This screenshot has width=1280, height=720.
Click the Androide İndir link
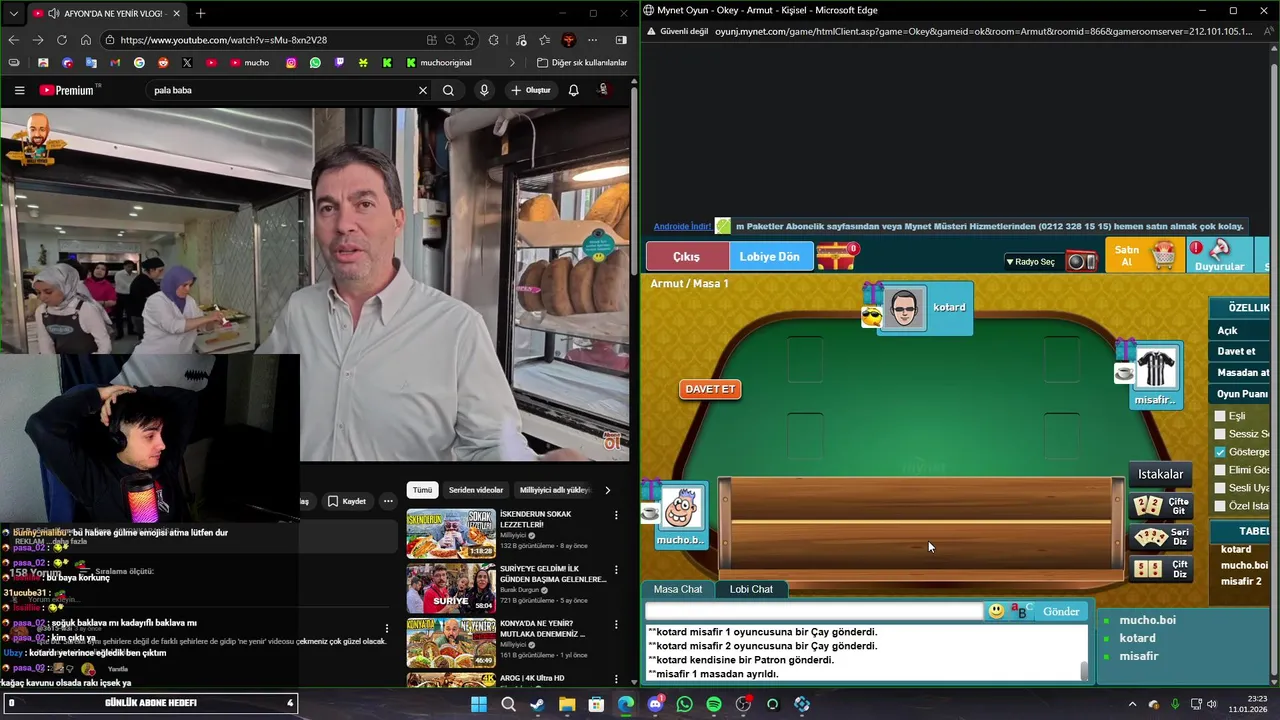point(682,226)
